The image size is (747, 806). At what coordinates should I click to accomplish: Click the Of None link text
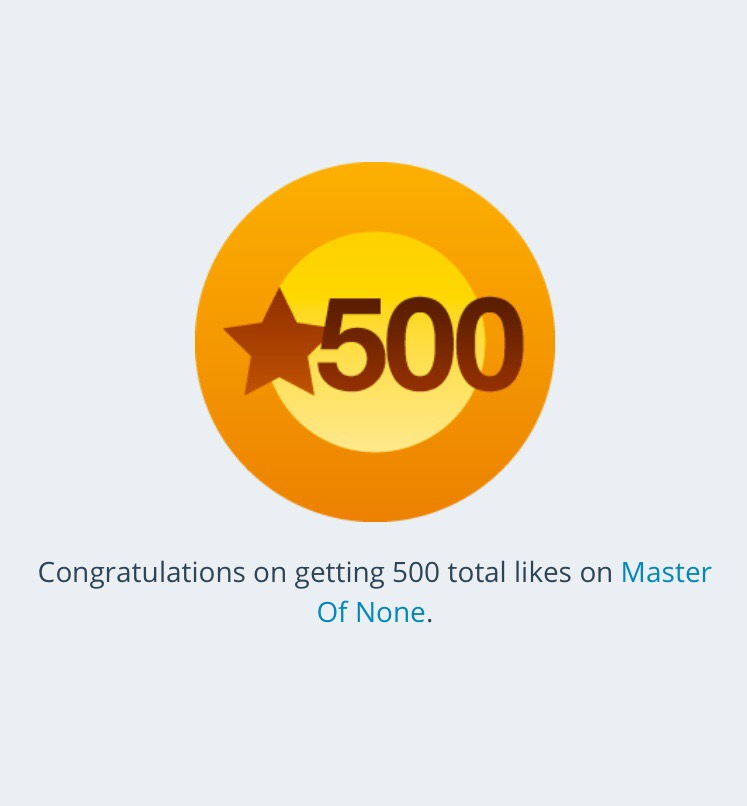[x=371, y=612]
